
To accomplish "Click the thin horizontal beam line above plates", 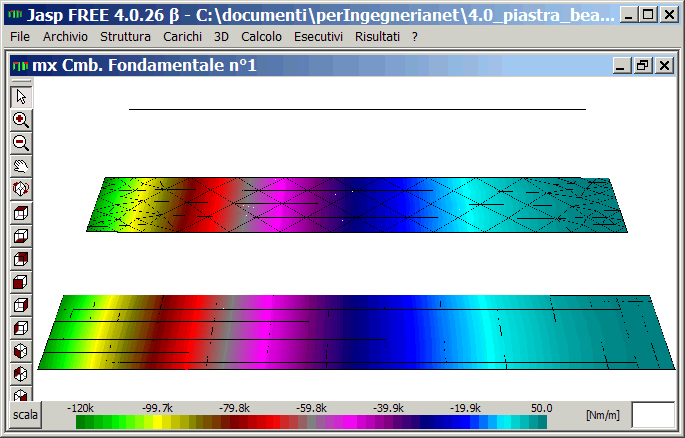I will (357, 109).
